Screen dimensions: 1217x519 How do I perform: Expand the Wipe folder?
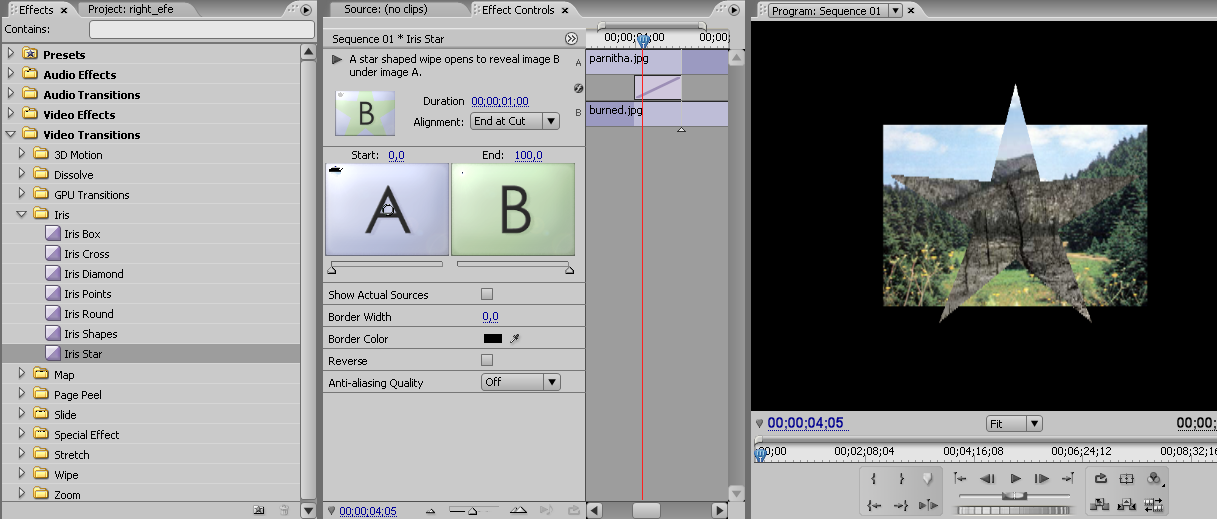[x=22, y=474]
